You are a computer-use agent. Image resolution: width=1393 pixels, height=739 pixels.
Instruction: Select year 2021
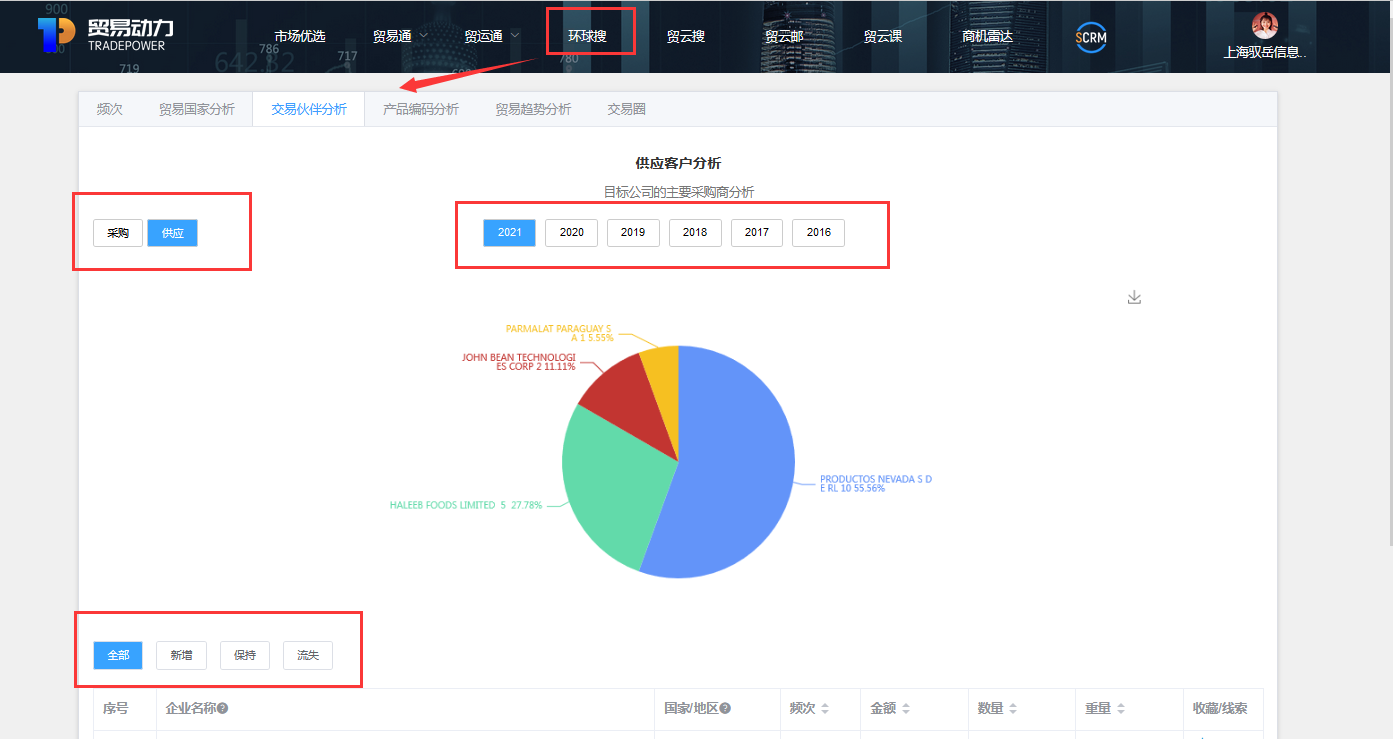[510, 233]
